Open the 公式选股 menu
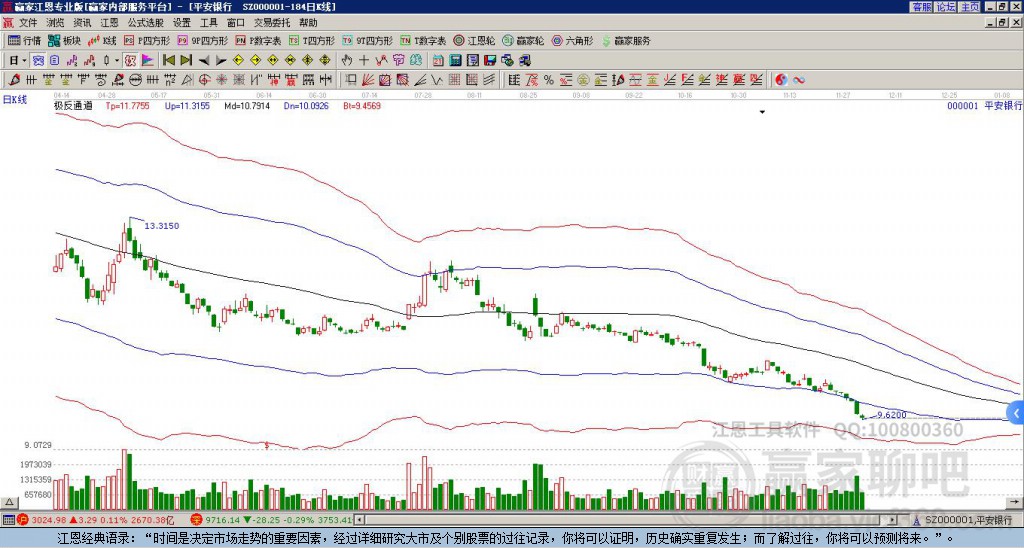This screenshot has height=548, width=1024. coord(146,23)
